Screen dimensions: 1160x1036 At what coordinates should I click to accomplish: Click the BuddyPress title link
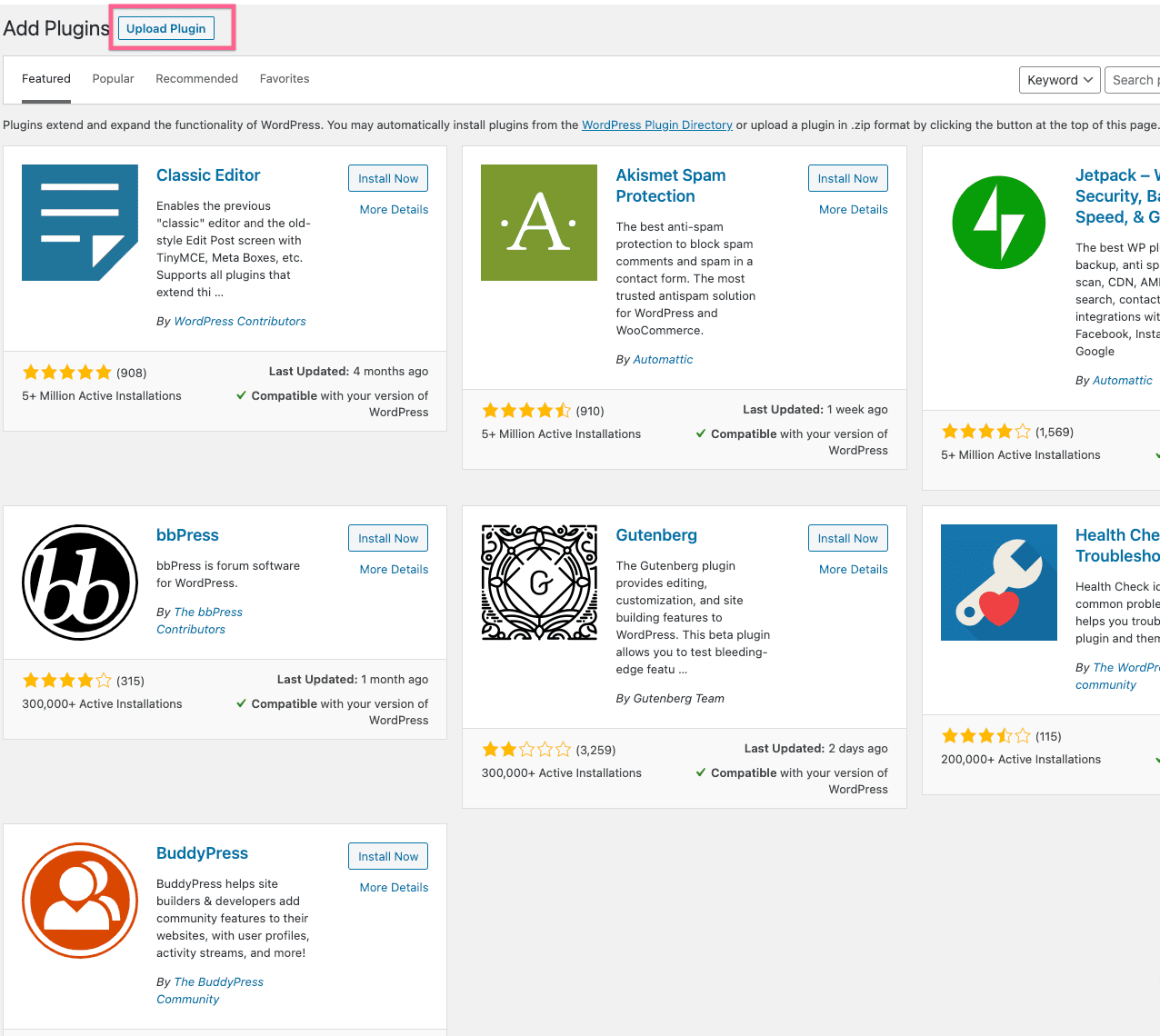coord(202,853)
